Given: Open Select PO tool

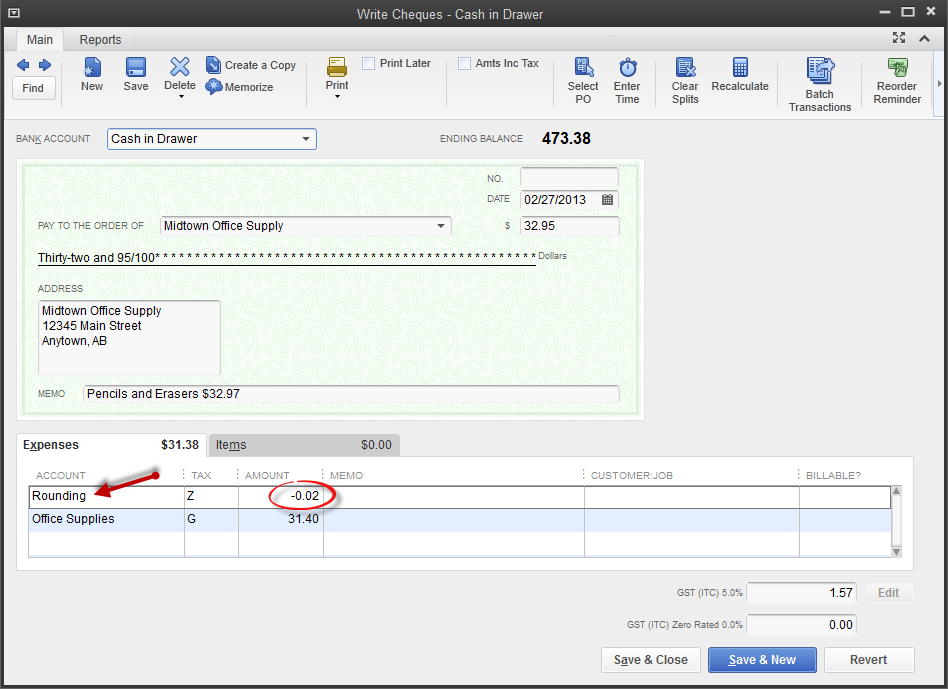Looking at the screenshot, I should tap(583, 67).
